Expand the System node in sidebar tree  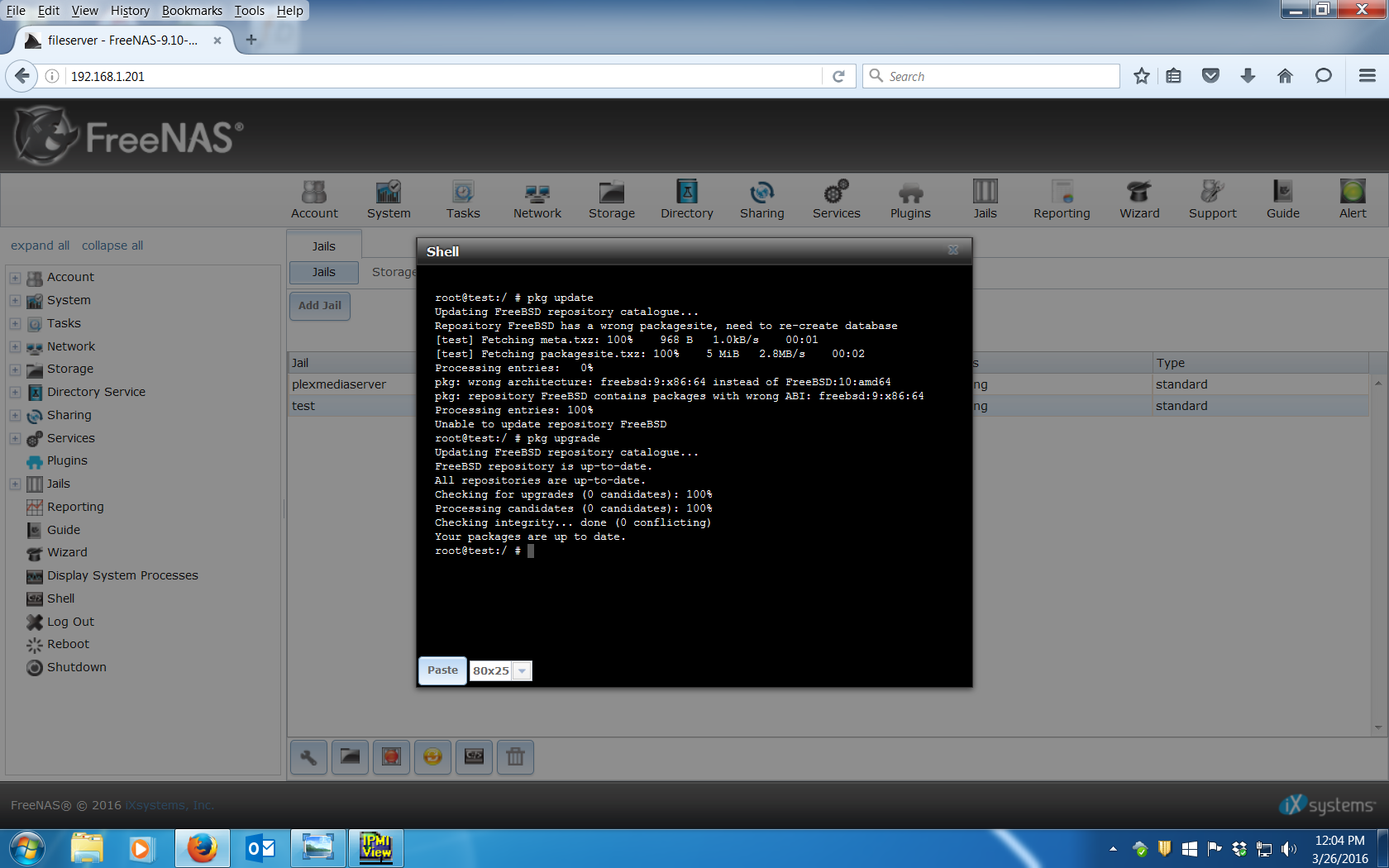15,301
